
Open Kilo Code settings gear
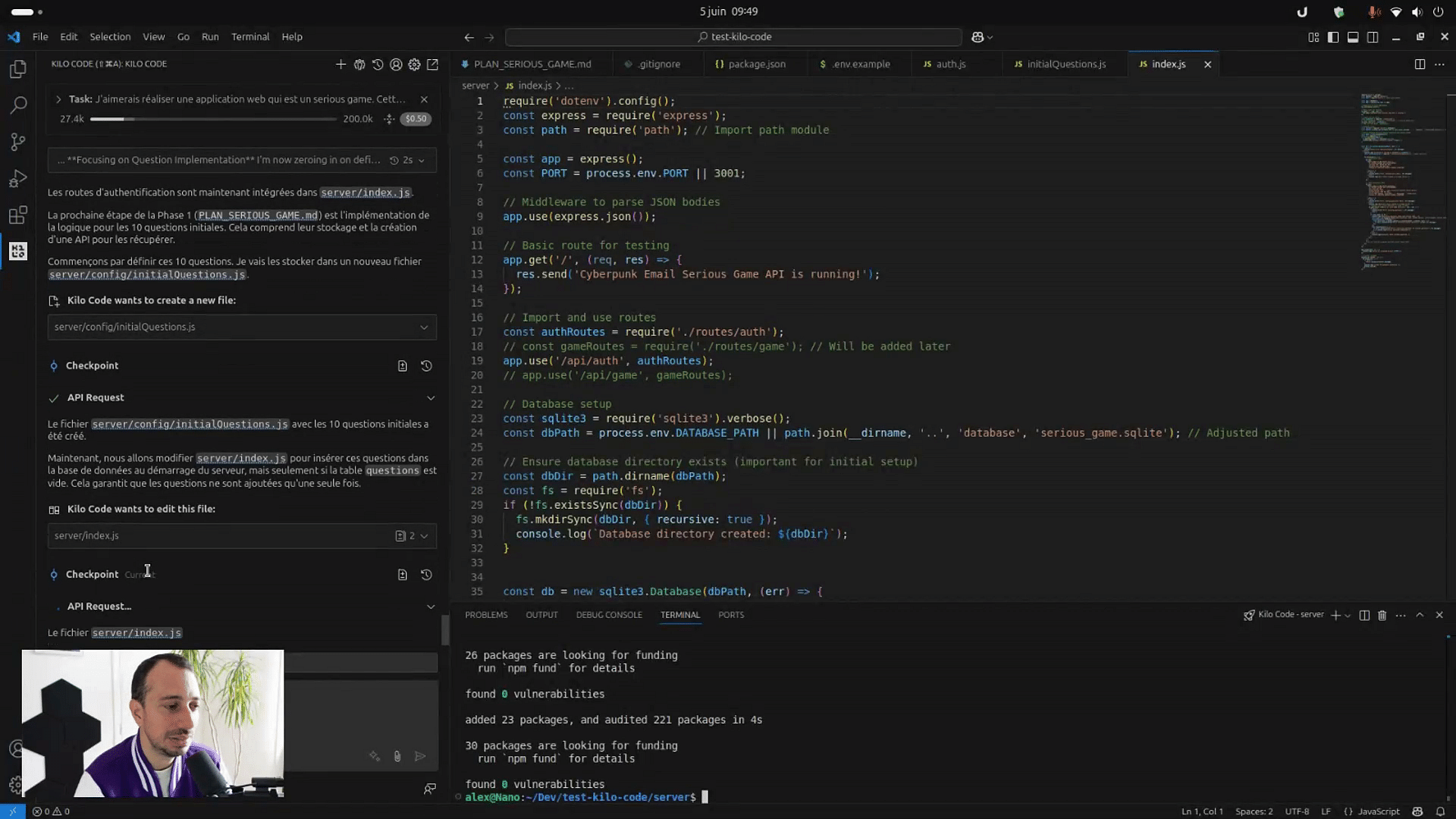[x=414, y=64]
